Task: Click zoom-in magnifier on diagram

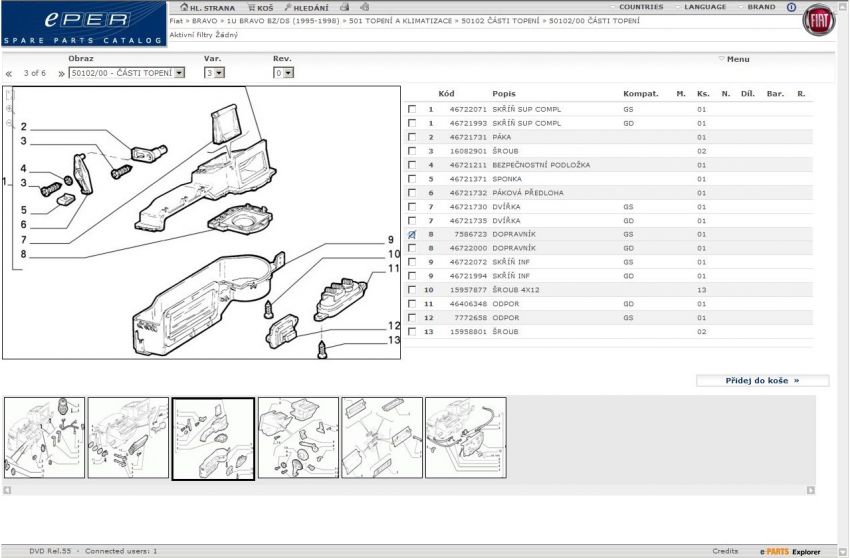Action: click(x=9, y=107)
